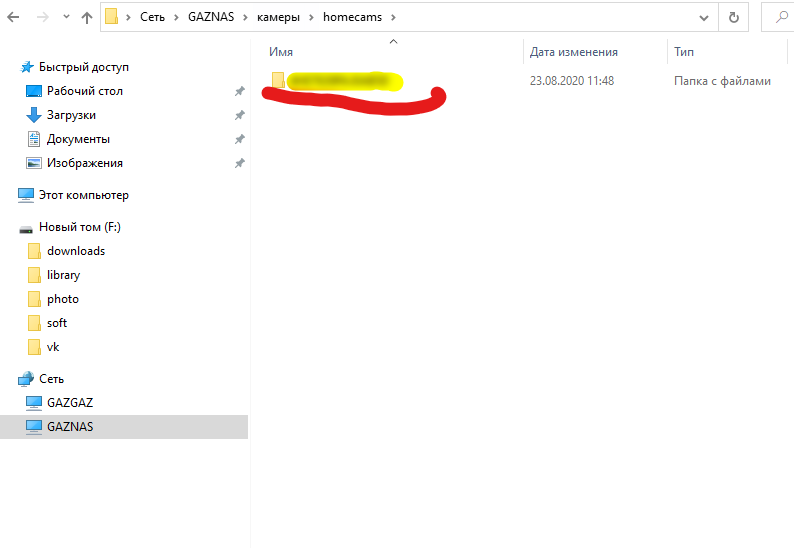794x551 pixels.
Task: Click the Изображения picture icon
Action: tap(34, 163)
